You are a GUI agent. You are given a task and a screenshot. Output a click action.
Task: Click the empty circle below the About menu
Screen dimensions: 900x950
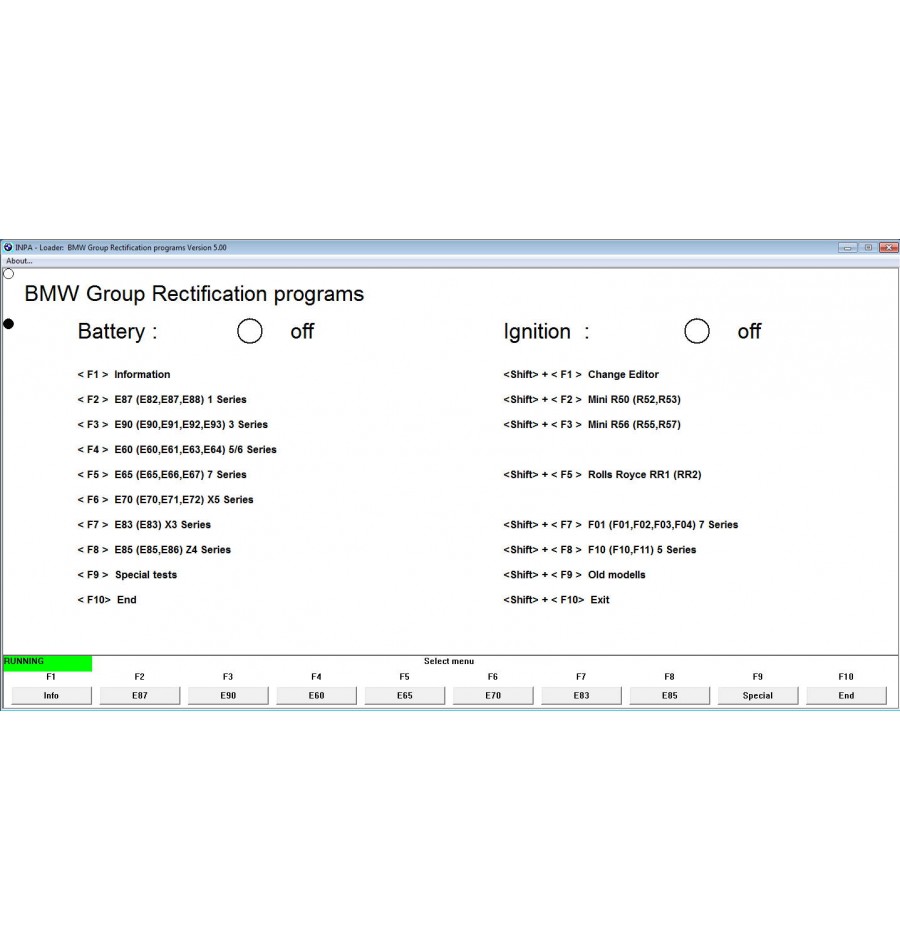[8, 274]
